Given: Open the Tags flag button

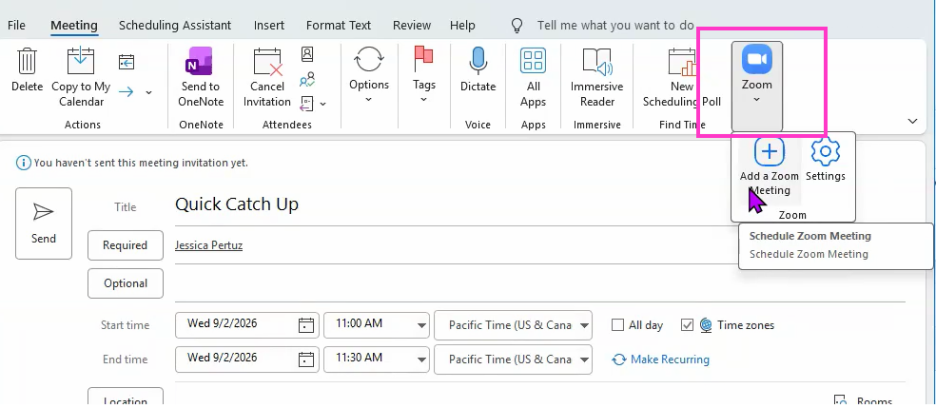Looking at the screenshot, I should 424,75.
